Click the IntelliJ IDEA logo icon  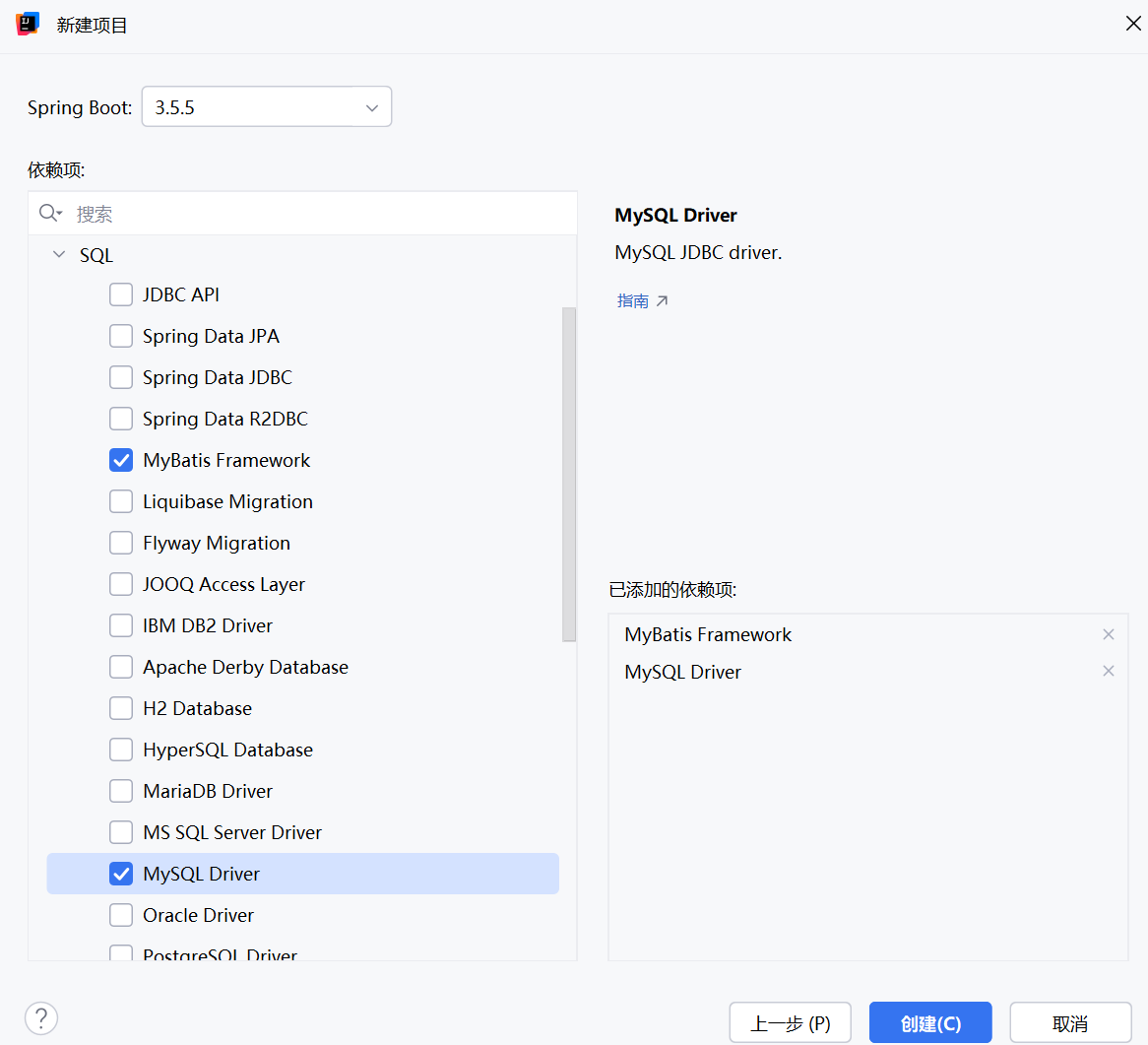[x=28, y=25]
